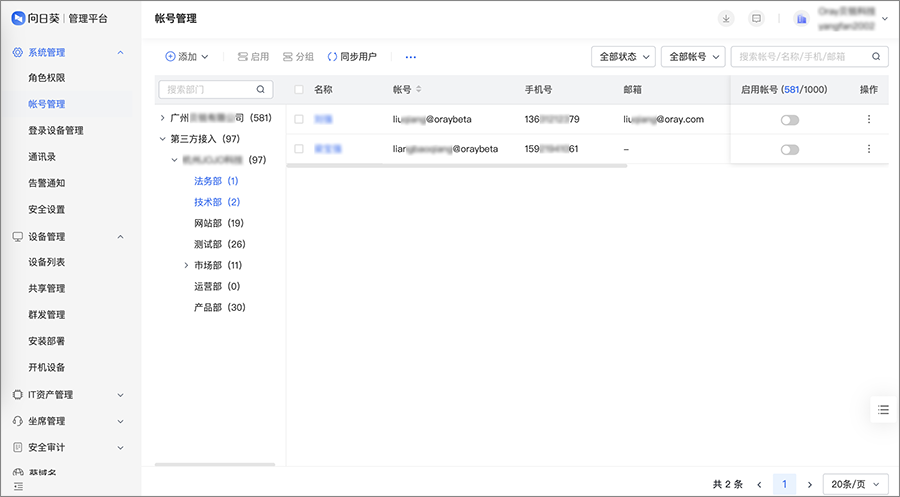Open 群发管理 menu item
Screen dimensions: 900x497
(46, 314)
